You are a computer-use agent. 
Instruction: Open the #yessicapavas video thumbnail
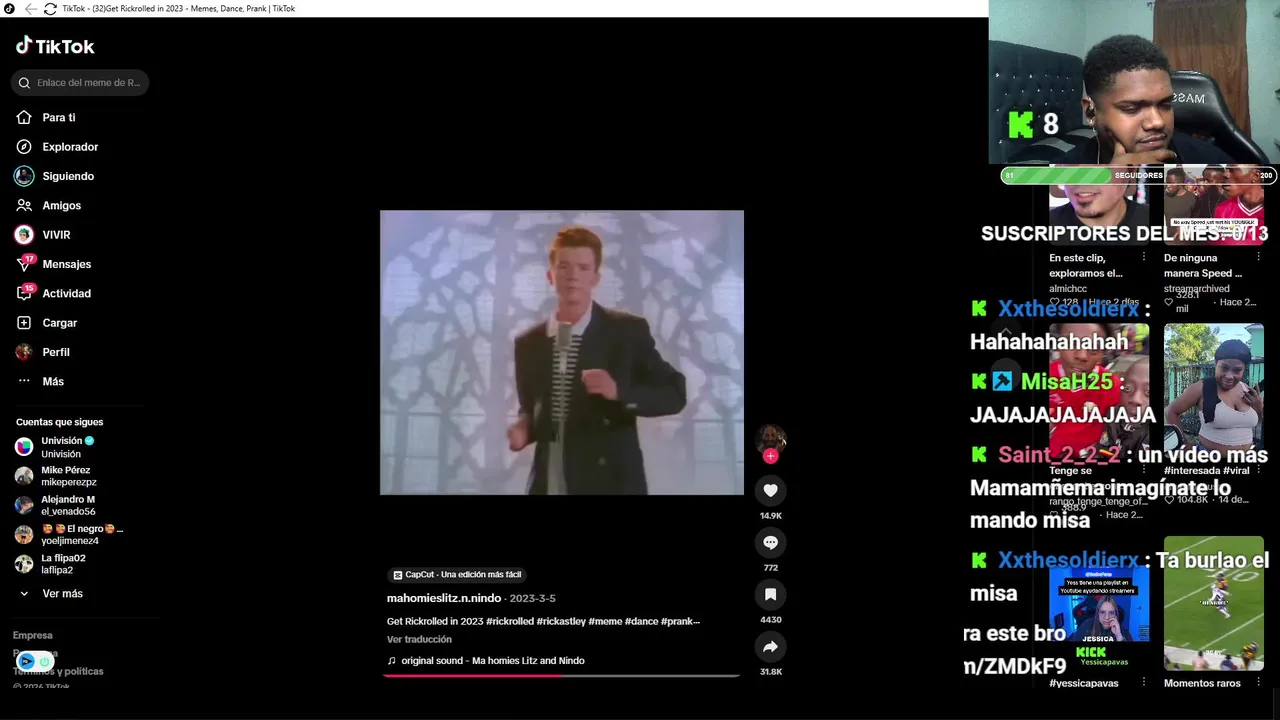1099,605
